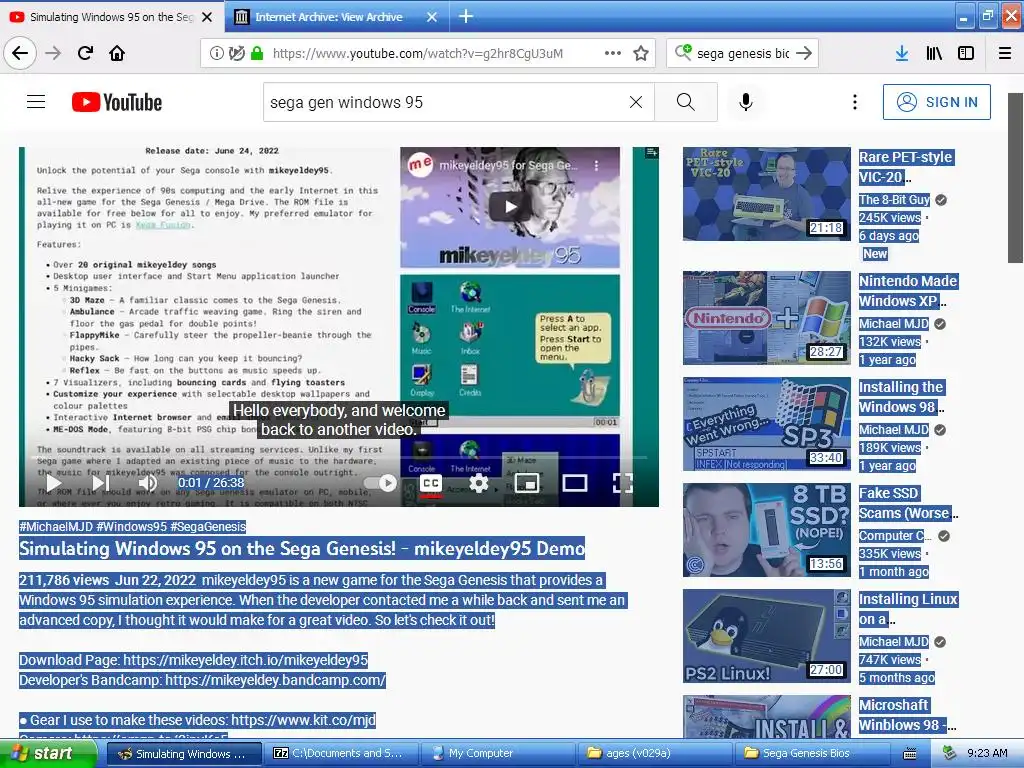Switch to Sega Genesis Bios taskbar folder

pos(813,754)
